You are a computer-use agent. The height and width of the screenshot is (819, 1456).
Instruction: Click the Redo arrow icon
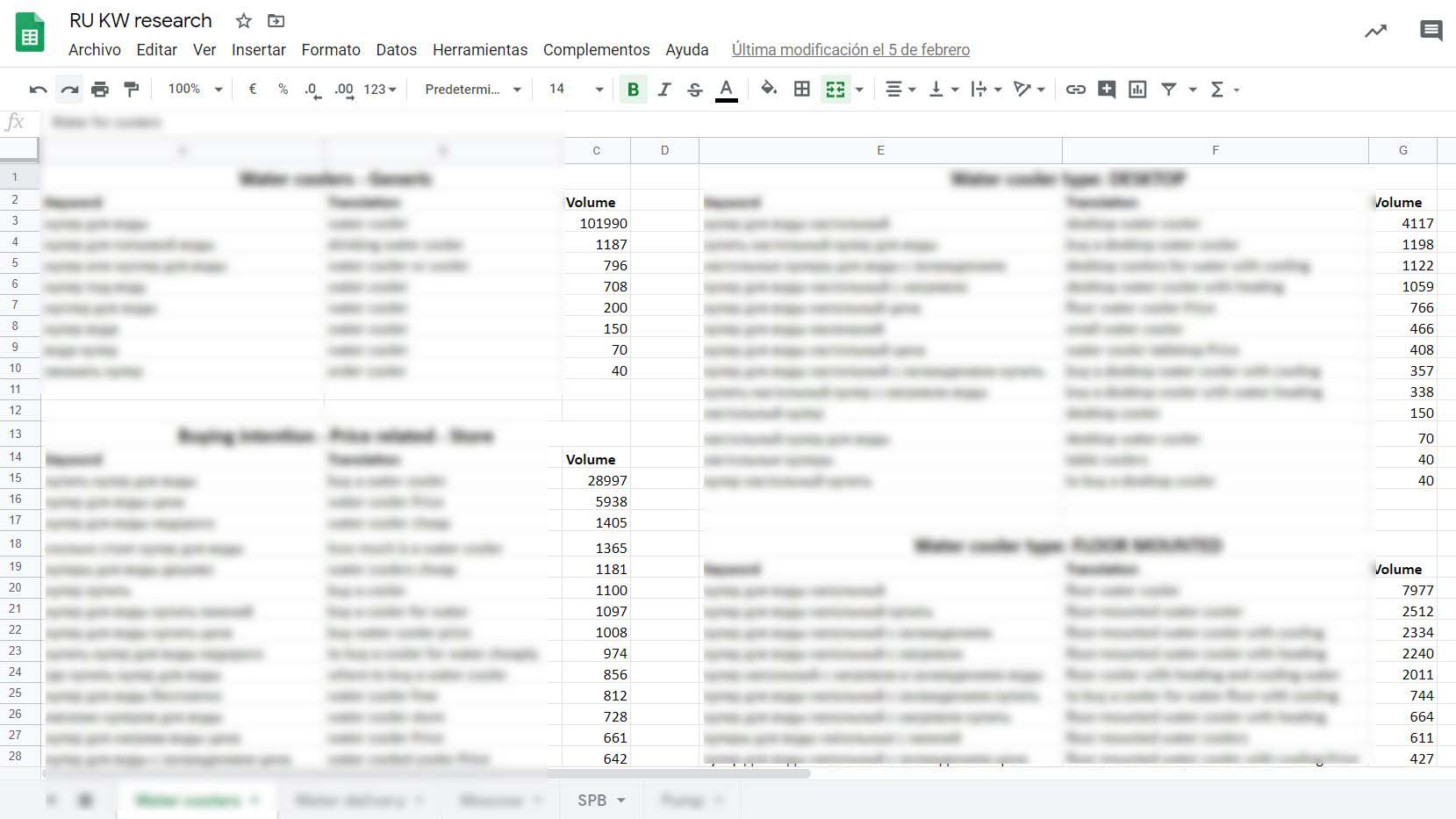pos(69,89)
